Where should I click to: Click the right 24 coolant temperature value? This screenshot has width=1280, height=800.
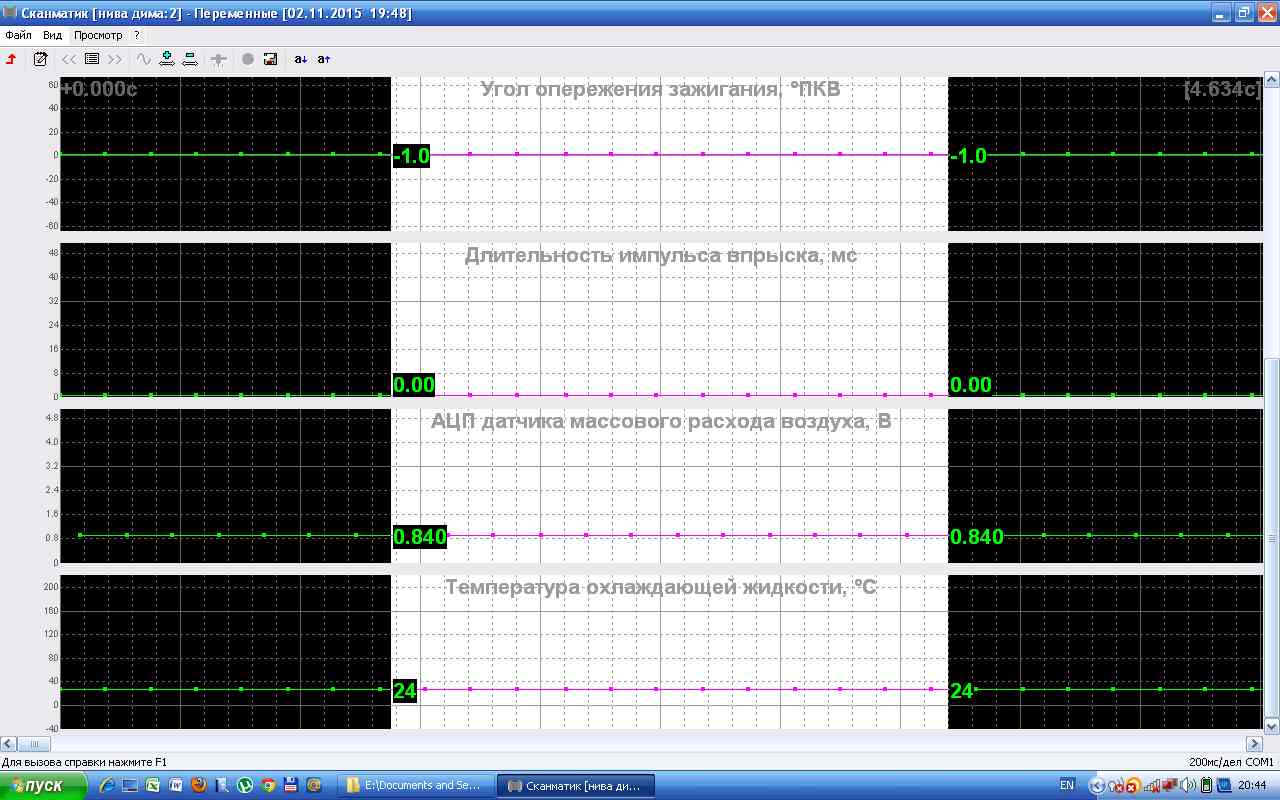961,691
